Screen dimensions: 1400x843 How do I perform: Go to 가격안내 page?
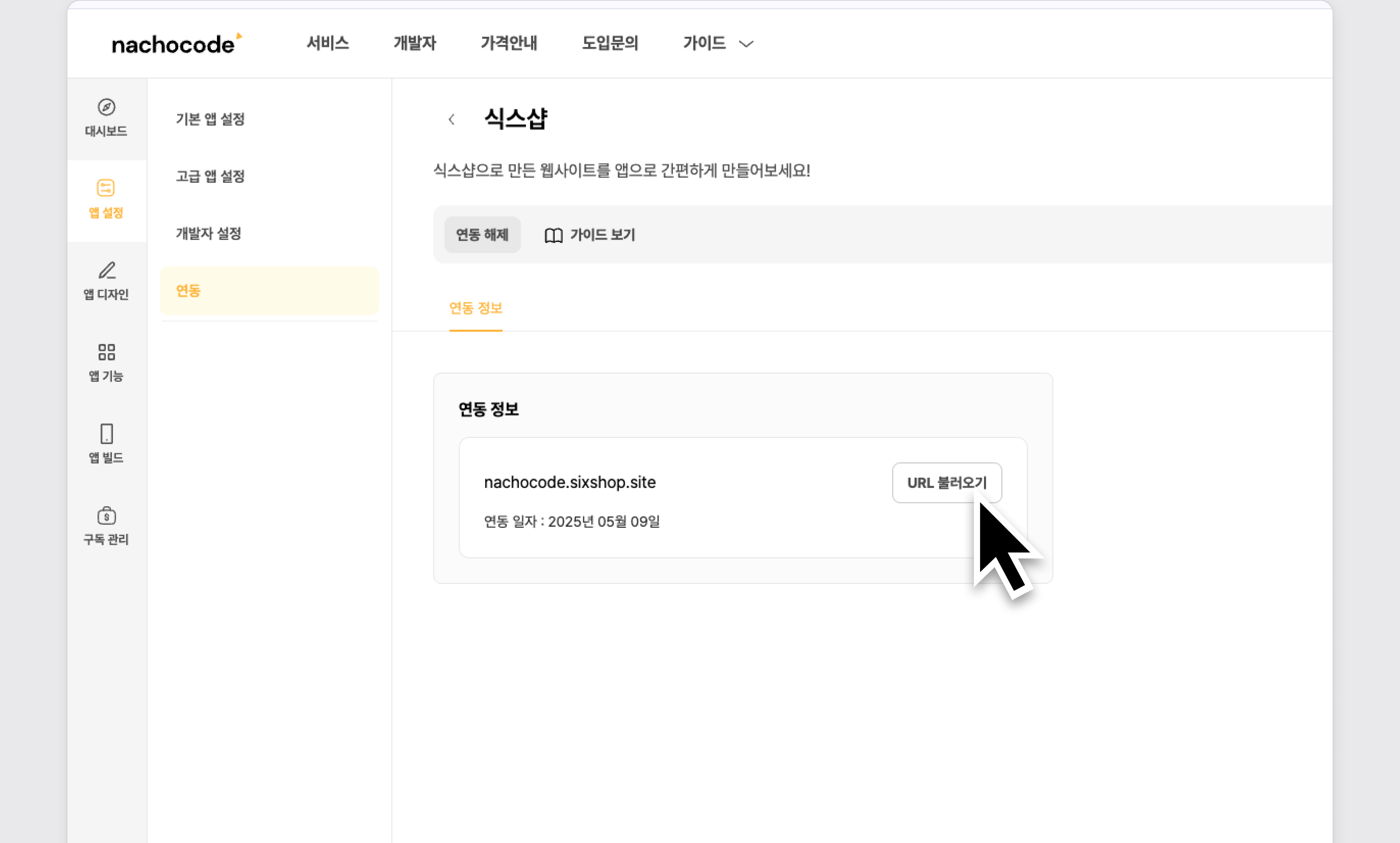pyautogui.click(x=509, y=43)
